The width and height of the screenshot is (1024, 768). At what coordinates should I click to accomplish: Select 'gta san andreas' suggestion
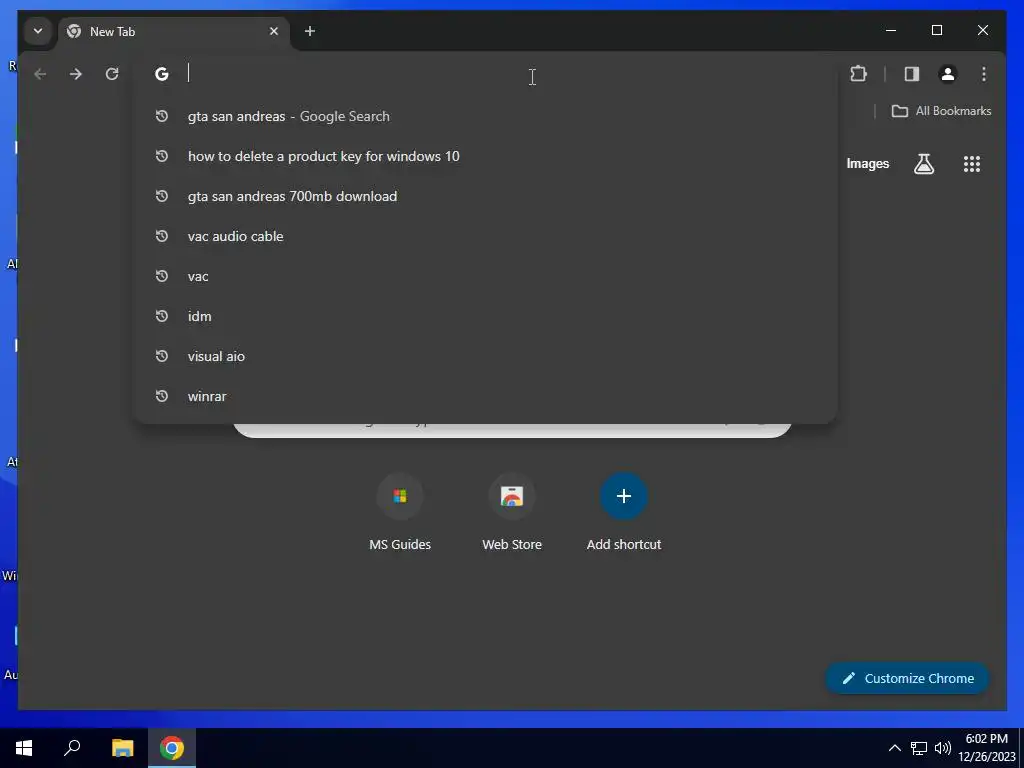(485, 116)
